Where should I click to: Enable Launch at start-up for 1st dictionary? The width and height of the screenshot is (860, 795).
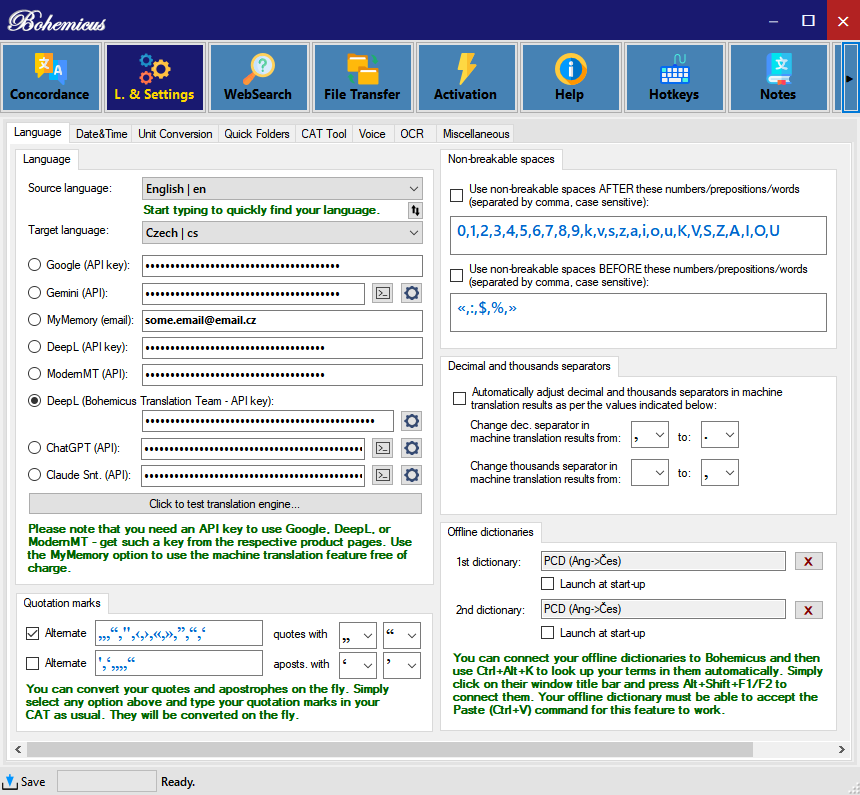548,584
